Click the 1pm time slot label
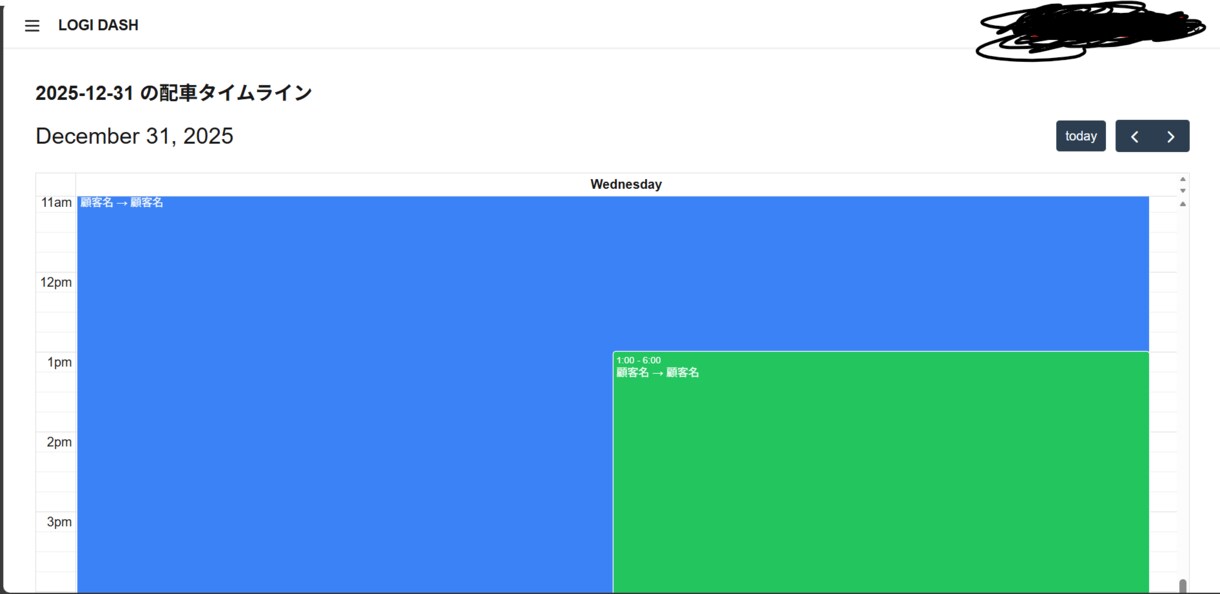The height and width of the screenshot is (594, 1220). pyautogui.click(x=59, y=362)
